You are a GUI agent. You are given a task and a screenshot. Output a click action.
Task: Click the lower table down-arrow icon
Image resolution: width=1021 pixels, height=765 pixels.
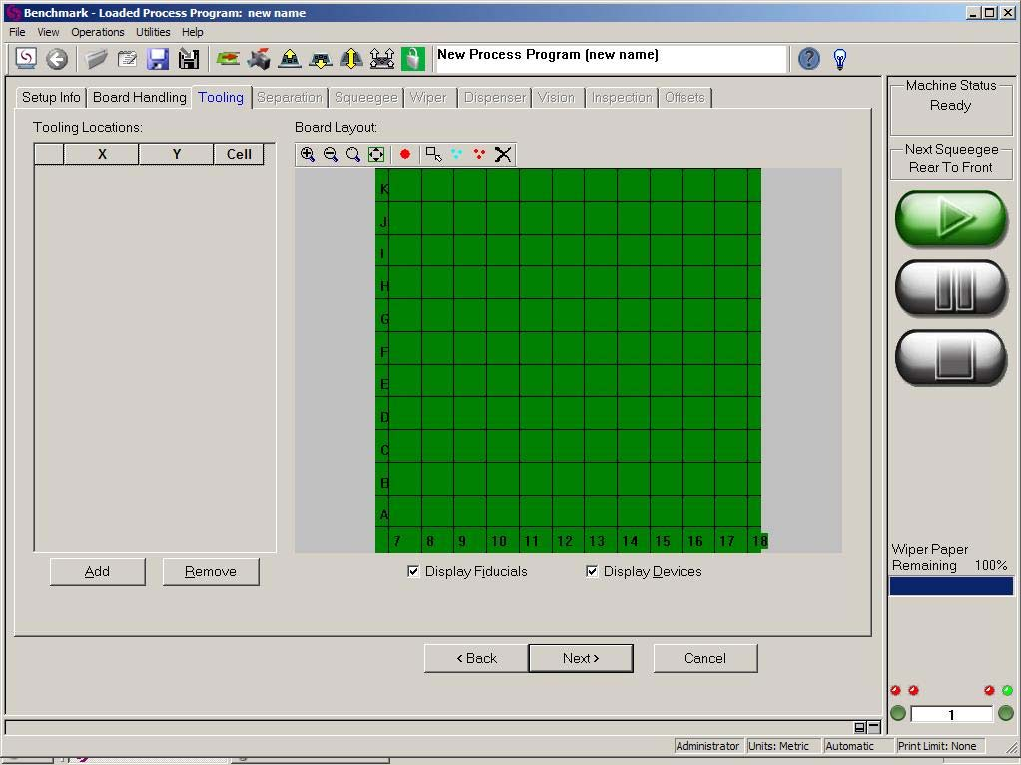tap(320, 59)
